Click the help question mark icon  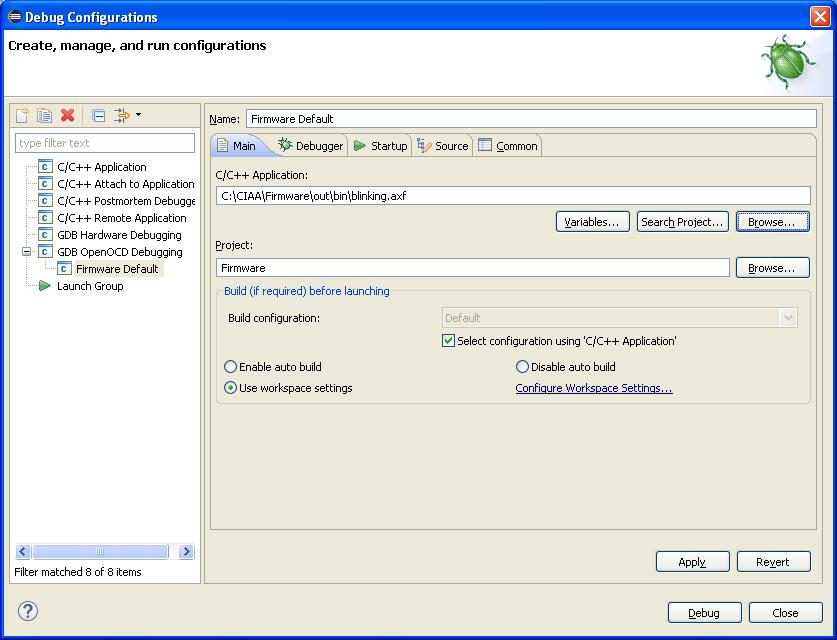[28, 611]
